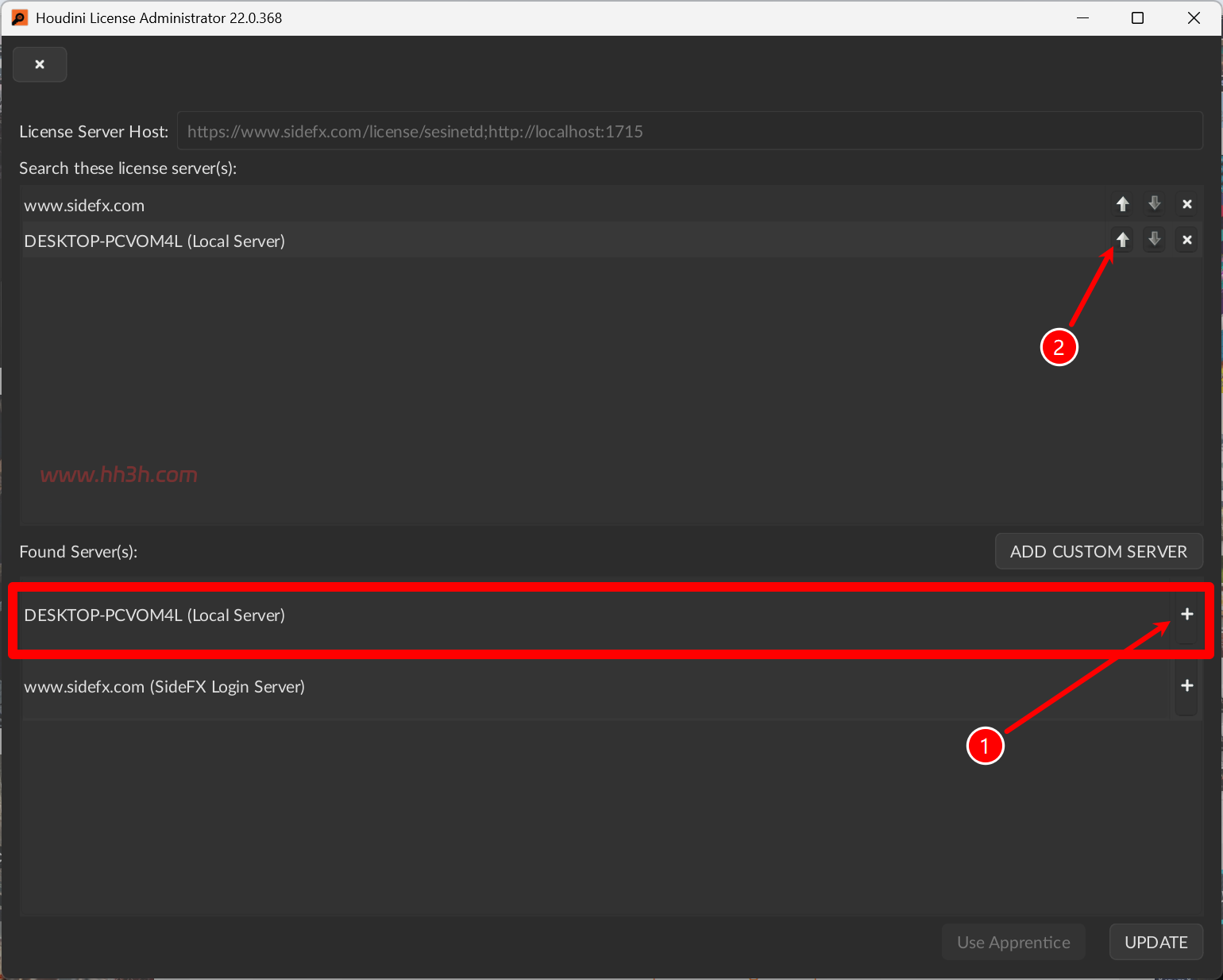Screen dimensions: 1223x980
Task: Click the ADD CUSTOM SERVER button
Action: (x=1098, y=551)
